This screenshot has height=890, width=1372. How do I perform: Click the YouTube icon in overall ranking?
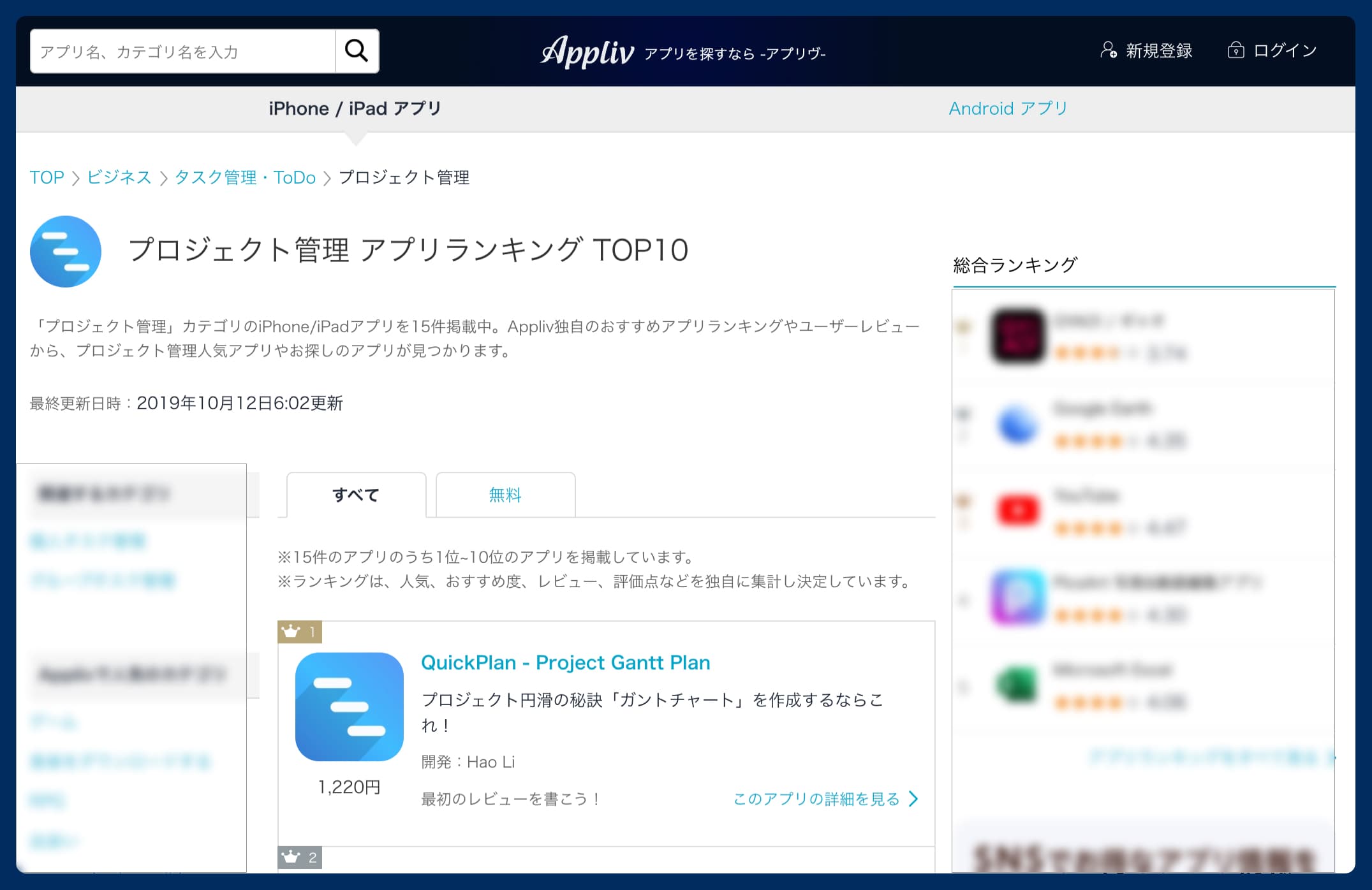pos(1017,510)
